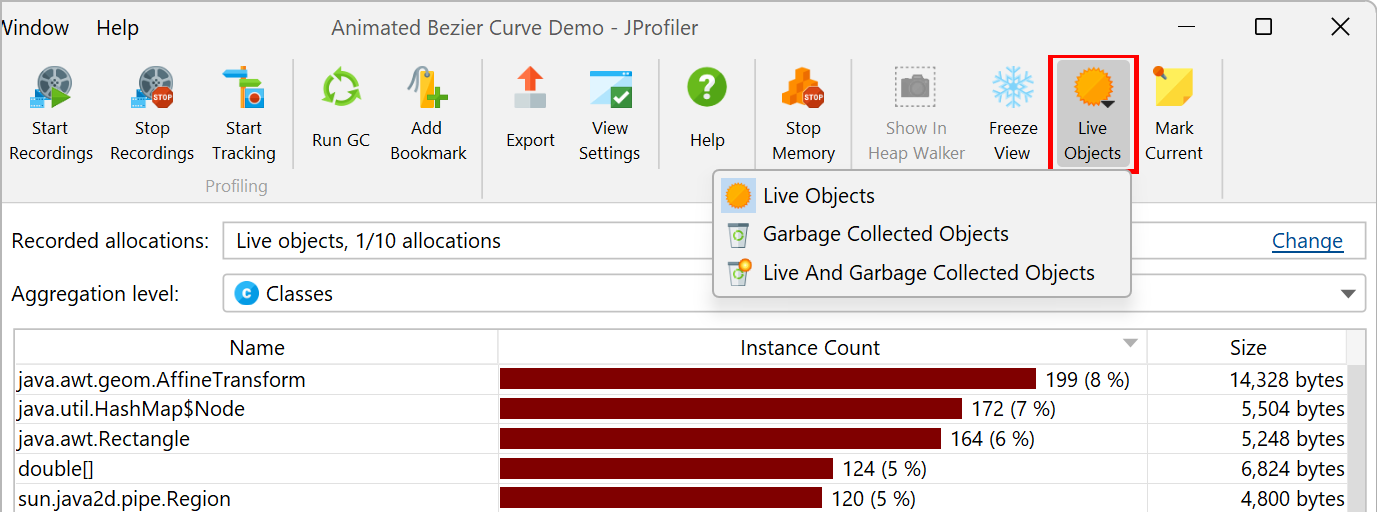Open the Window menu
This screenshot has width=1377, height=512.
point(34,28)
